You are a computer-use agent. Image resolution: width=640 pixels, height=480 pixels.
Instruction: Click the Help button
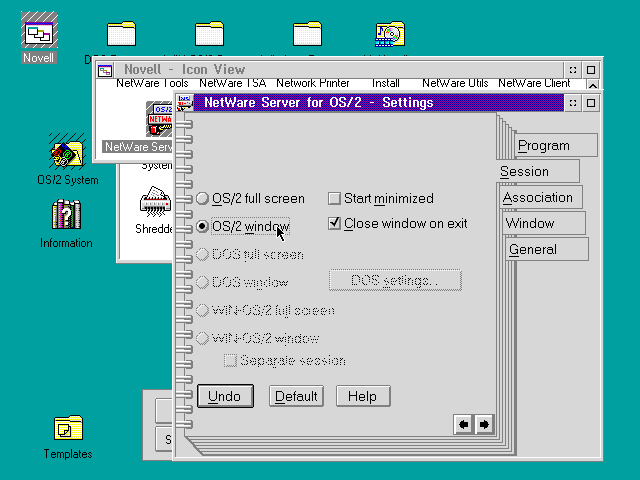click(363, 396)
